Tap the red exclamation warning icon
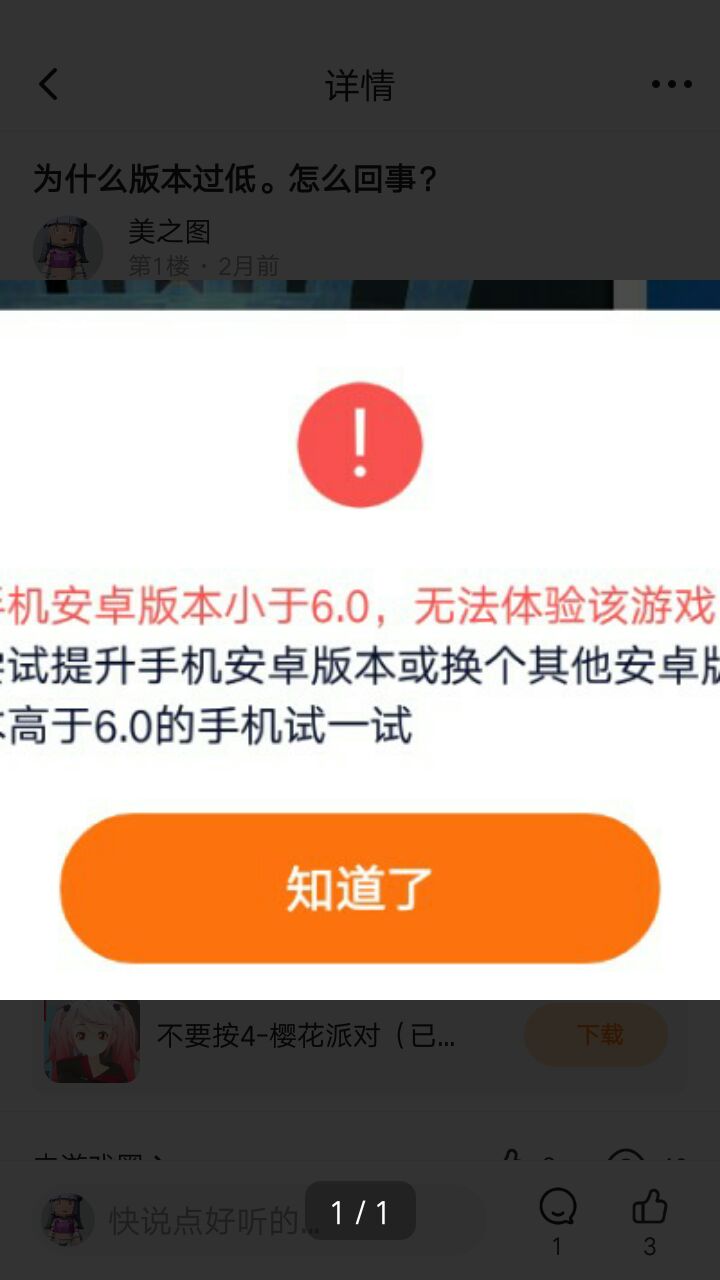The height and width of the screenshot is (1280, 720). pos(360,444)
